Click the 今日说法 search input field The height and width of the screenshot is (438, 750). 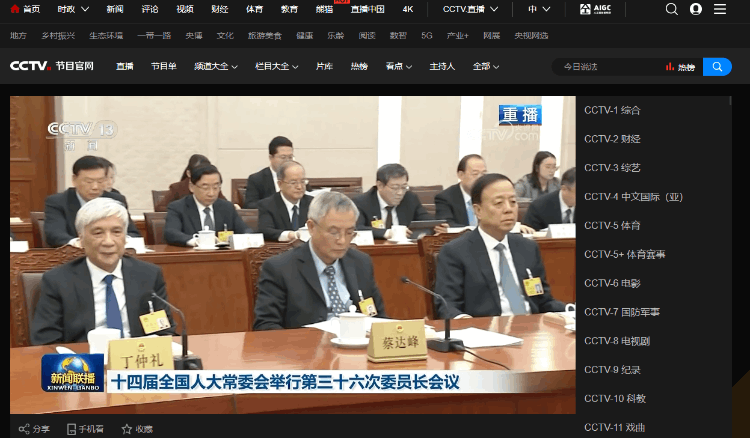click(610, 67)
